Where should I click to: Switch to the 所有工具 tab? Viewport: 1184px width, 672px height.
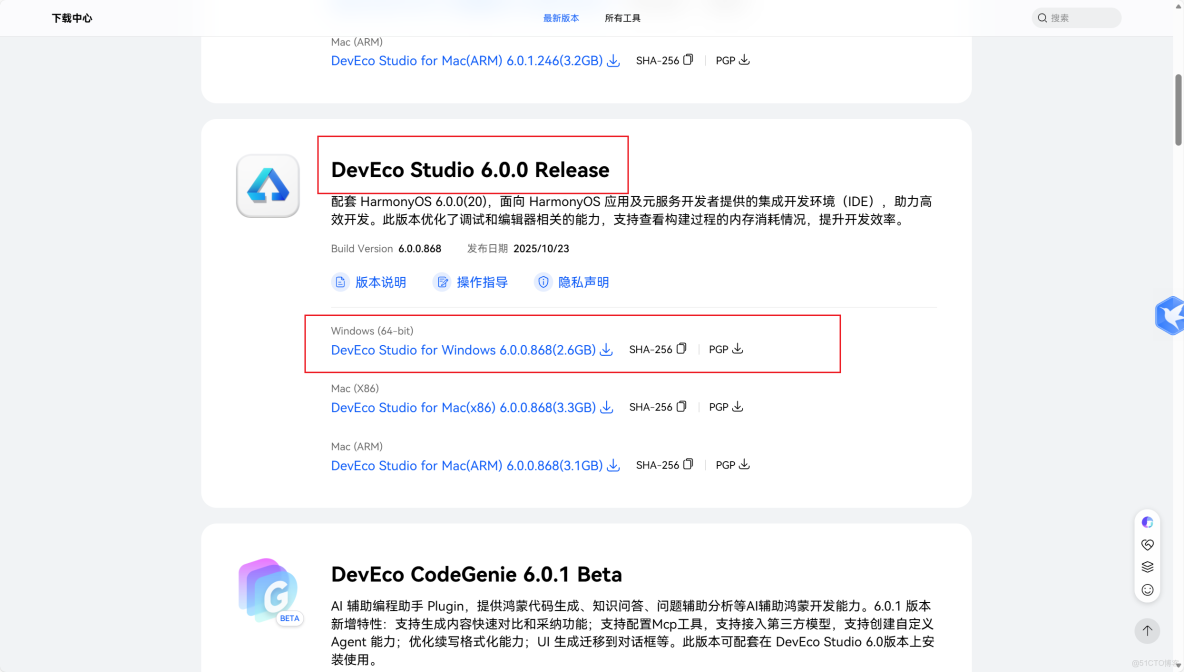point(623,17)
